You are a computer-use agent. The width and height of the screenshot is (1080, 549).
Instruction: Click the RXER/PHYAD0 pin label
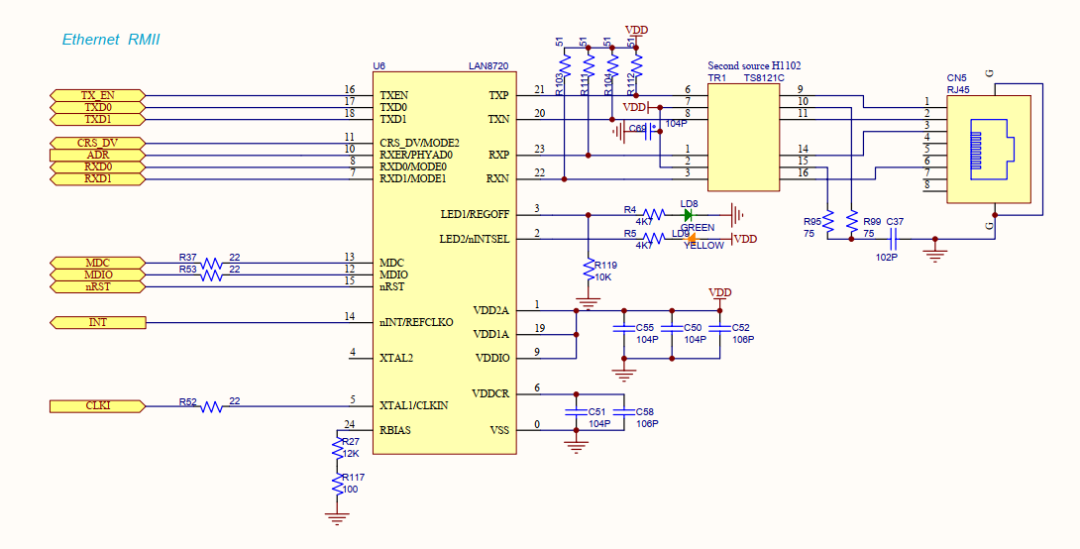coord(416,155)
